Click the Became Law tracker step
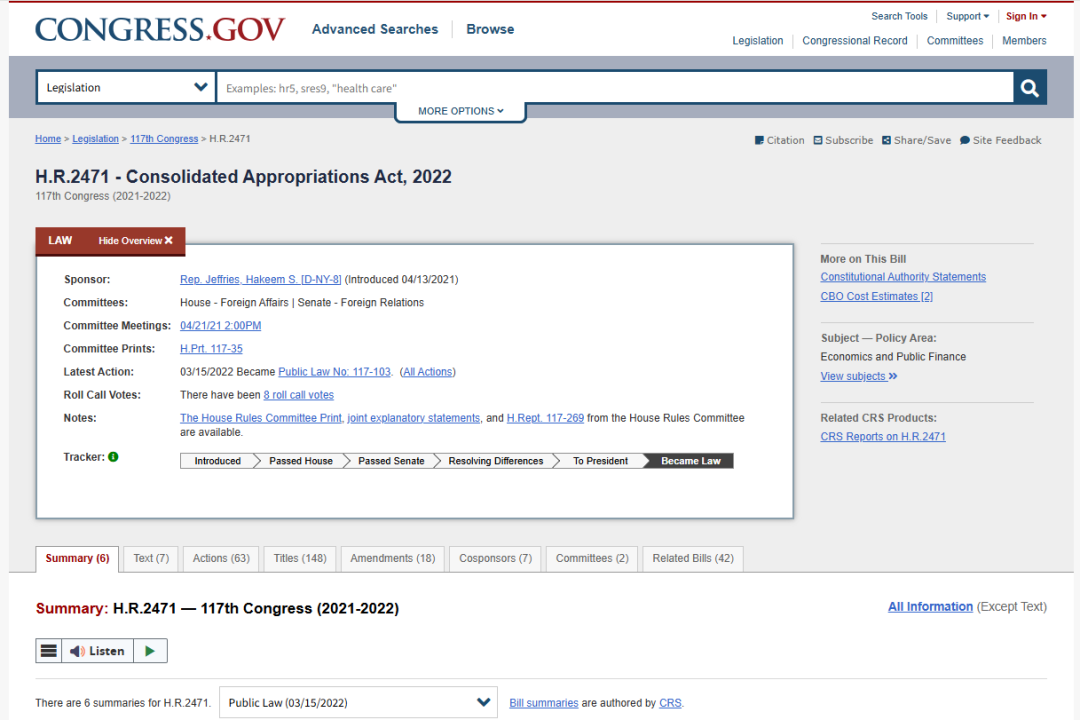1080x720 pixels. [690, 461]
